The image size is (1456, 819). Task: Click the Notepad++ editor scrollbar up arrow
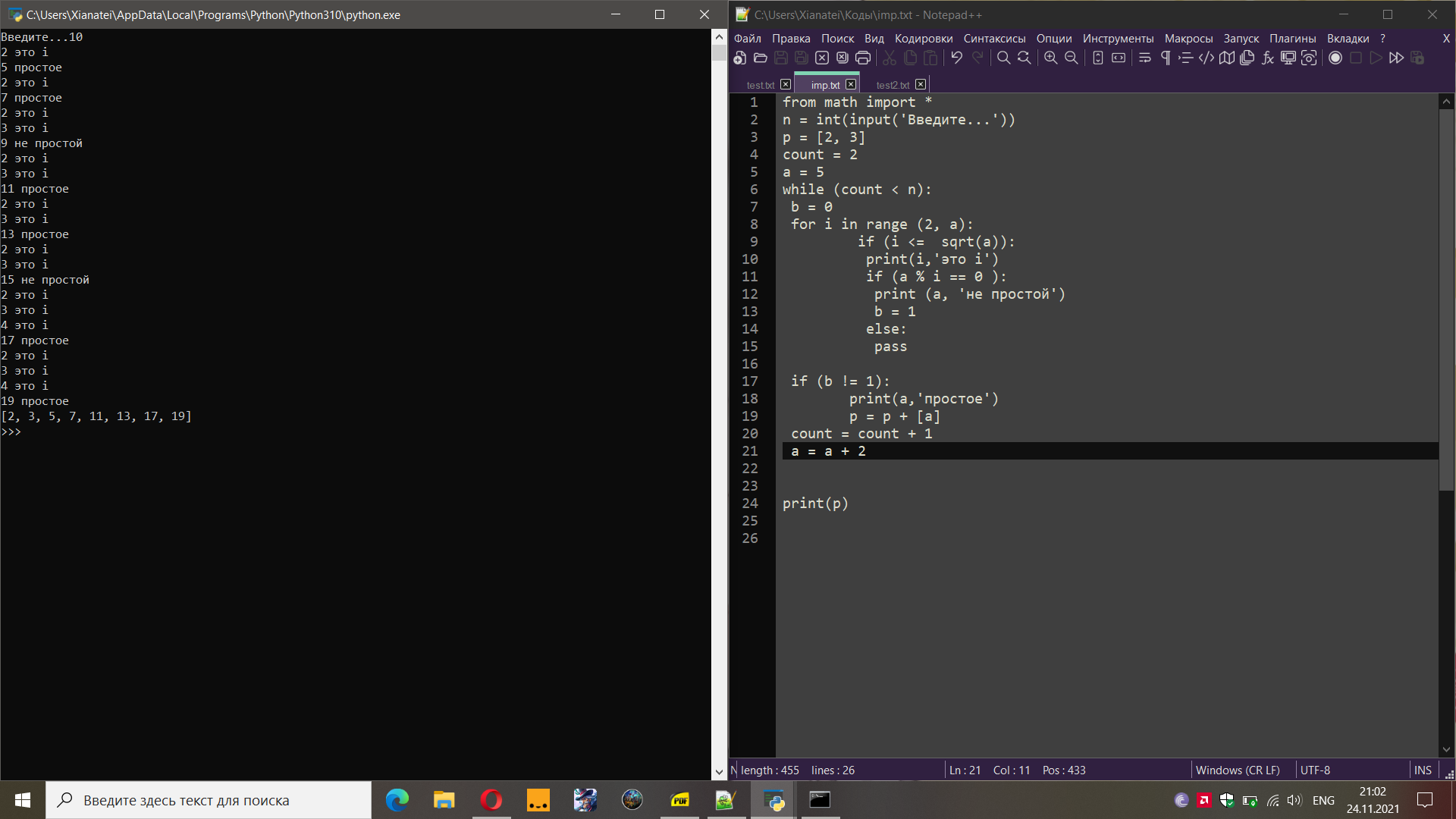1446,101
